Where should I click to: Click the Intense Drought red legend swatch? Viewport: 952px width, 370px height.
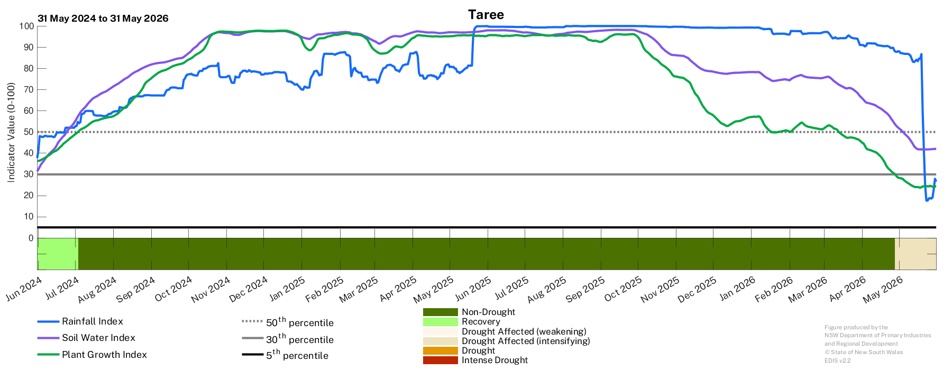click(x=440, y=360)
